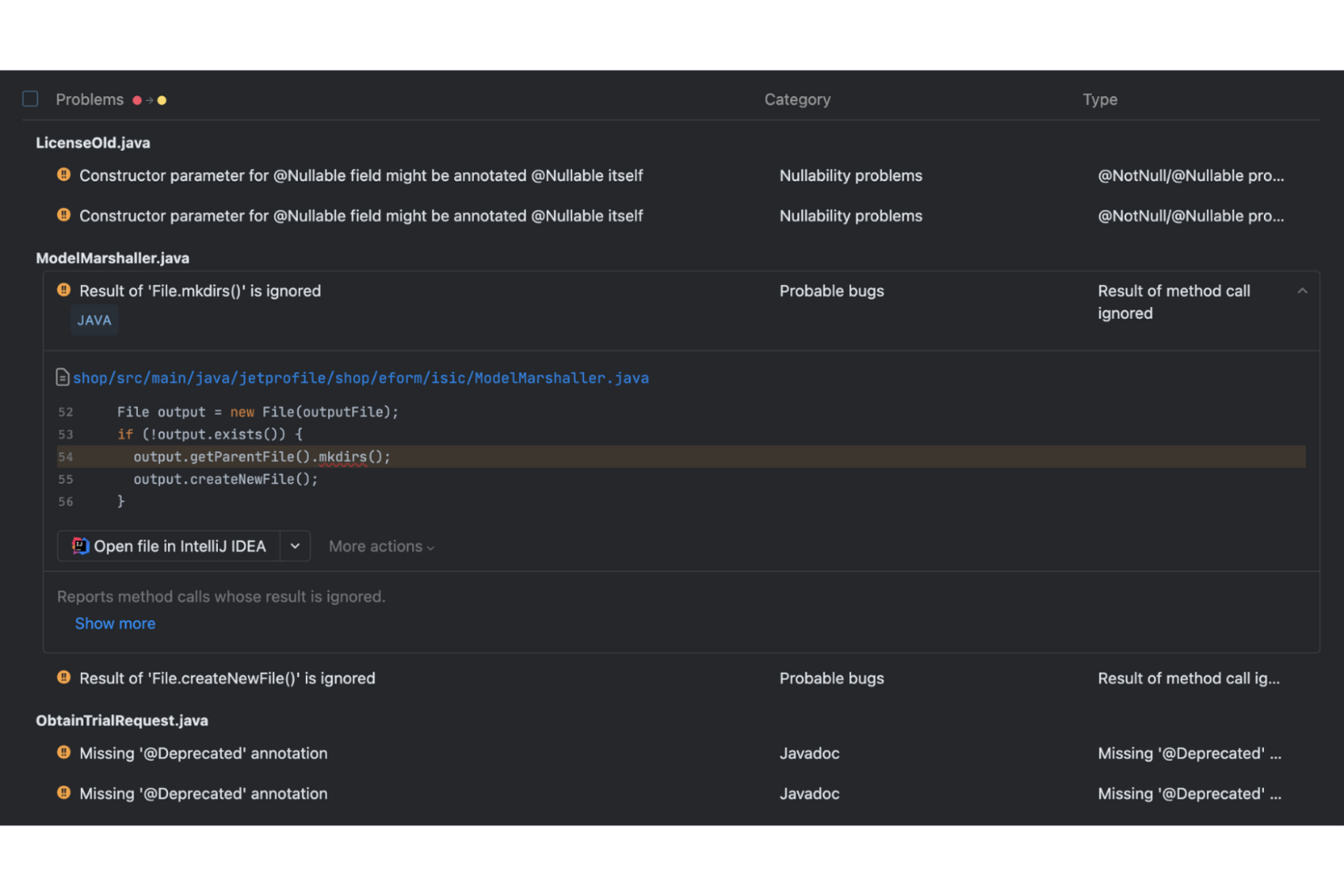Image resolution: width=1344 pixels, height=896 pixels.
Task: Click the warning icon on first Nullability problem
Action: coord(64,175)
